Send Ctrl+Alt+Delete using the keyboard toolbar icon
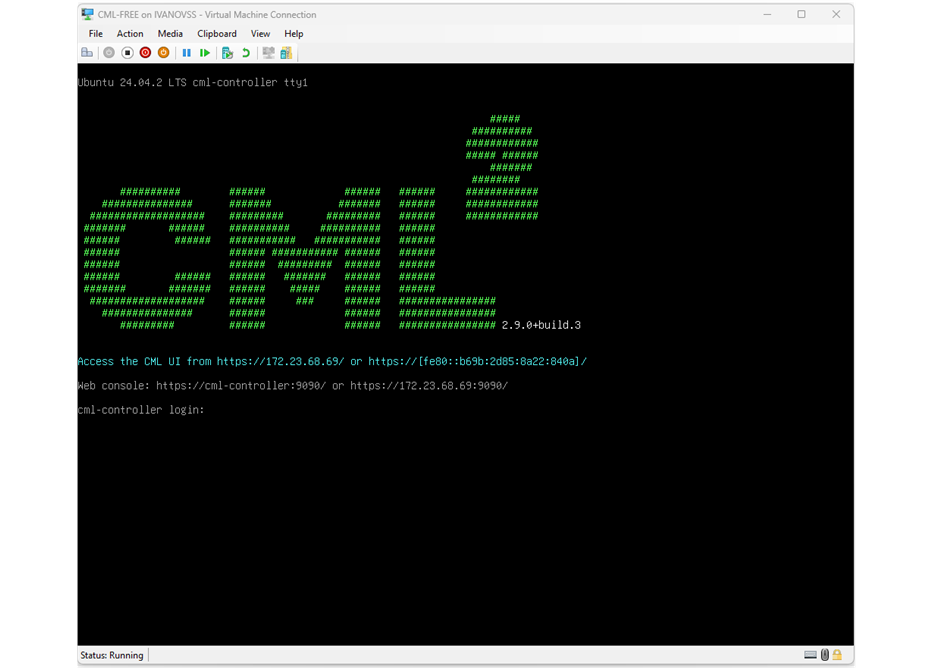The height and width of the screenshot is (668, 933). [87, 53]
